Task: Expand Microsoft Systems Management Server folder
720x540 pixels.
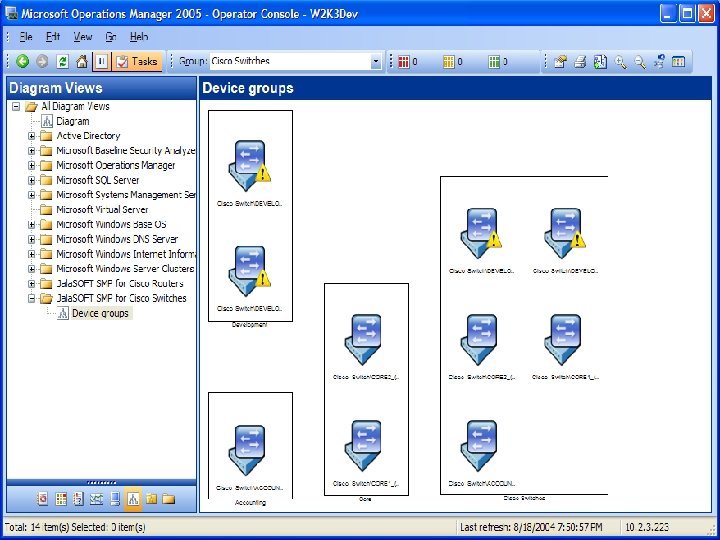Action: [x=31, y=195]
